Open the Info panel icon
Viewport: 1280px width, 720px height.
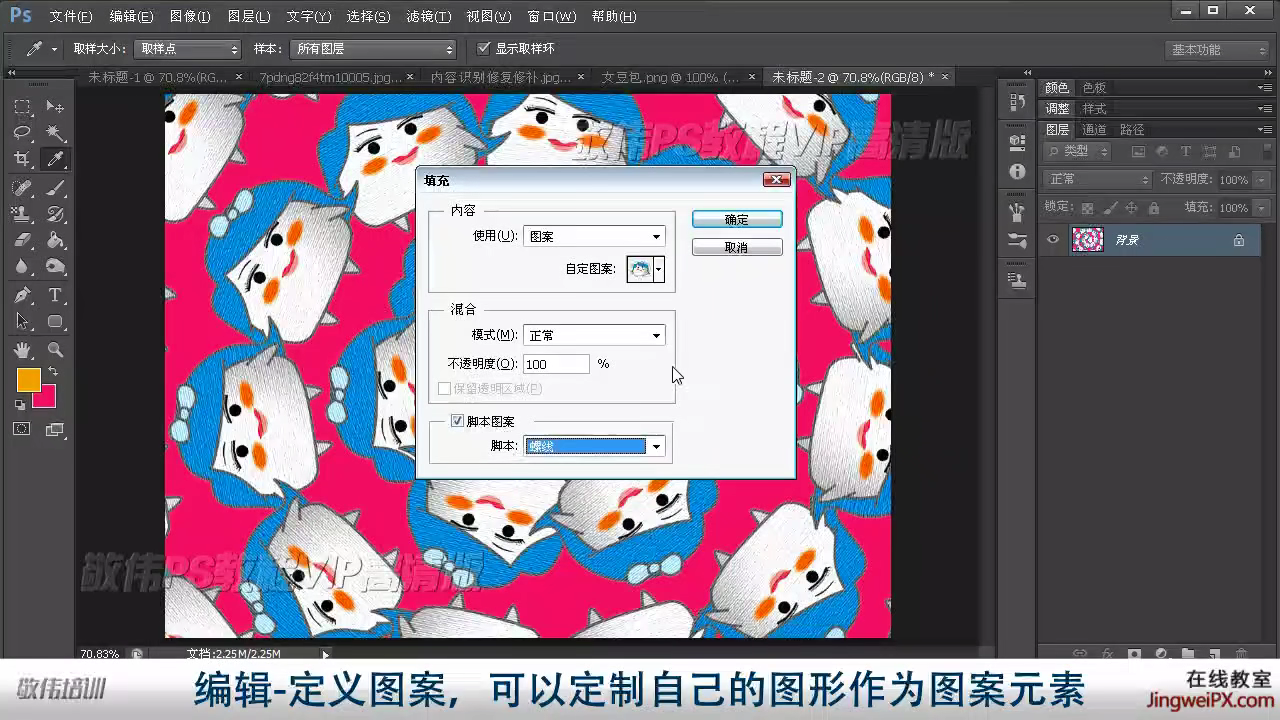[x=1017, y=171]
